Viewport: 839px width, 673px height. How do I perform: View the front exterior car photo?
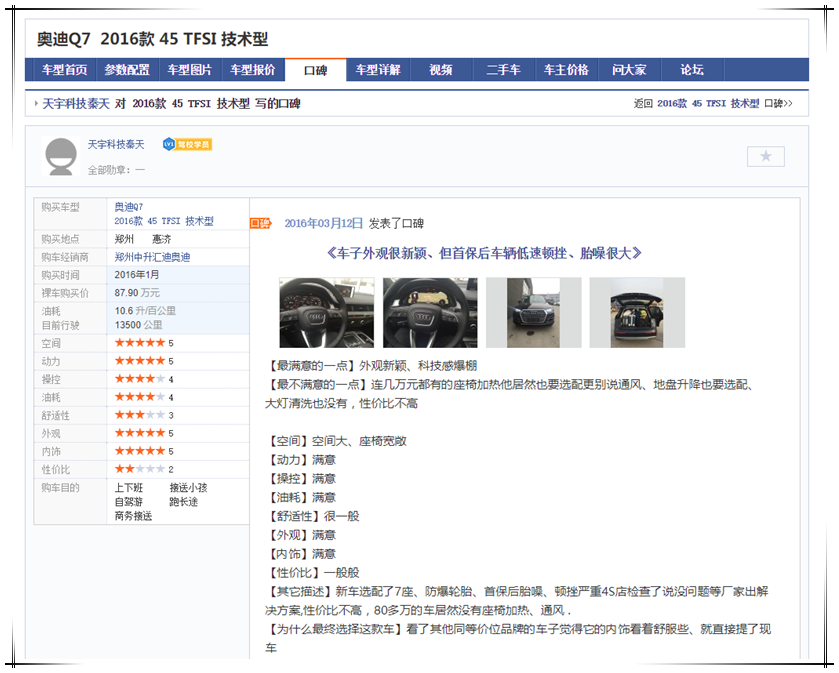533,313
